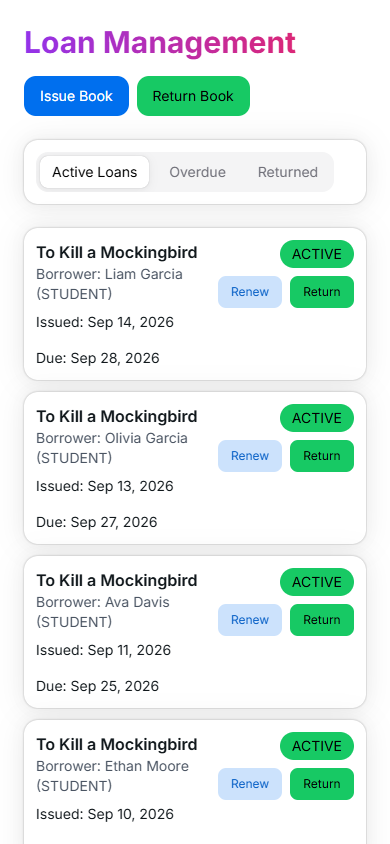This screenshot has height=844, width=390.
Task: Switch to the Overdue tab
Action: (x=197, y=172)
